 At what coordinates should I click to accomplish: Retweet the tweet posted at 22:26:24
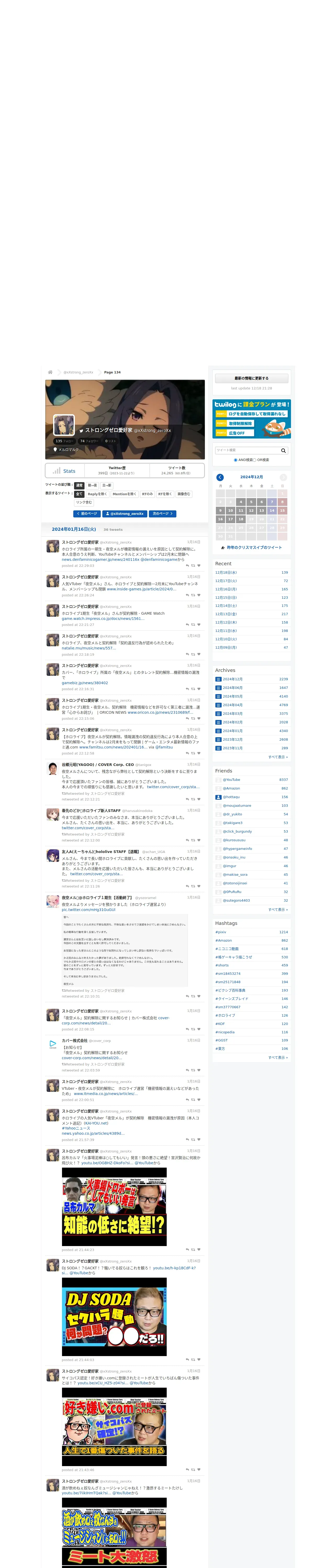193,595
